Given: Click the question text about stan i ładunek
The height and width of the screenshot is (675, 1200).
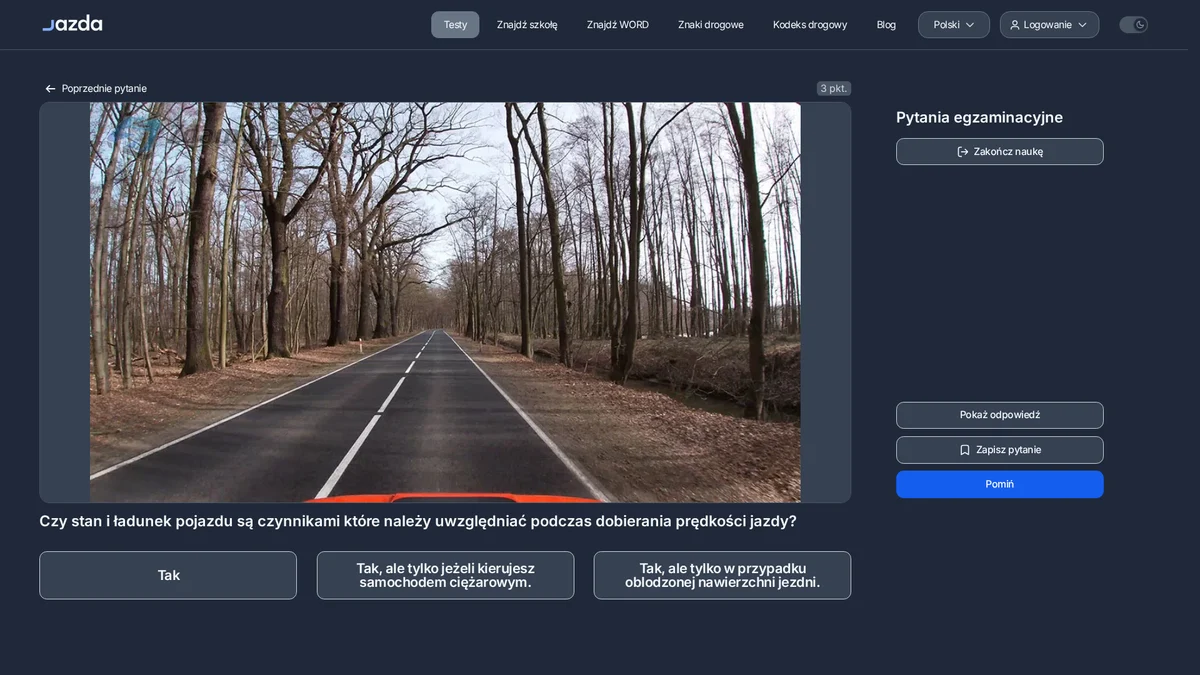Looking at the screenshot, I should 418,521.
